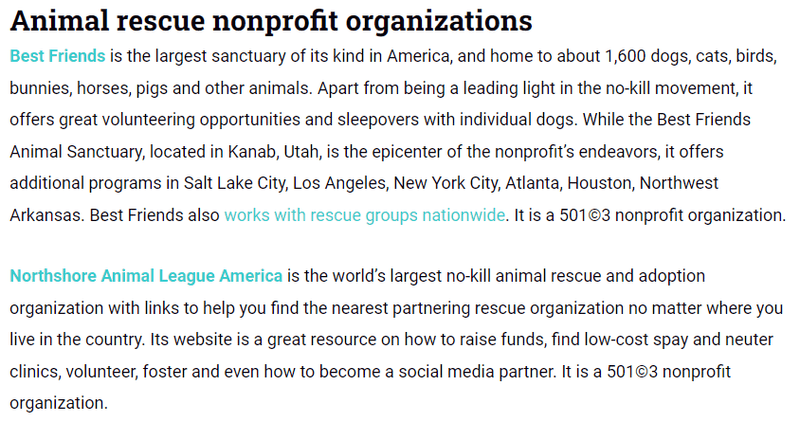Click '501©3' in the first paragraph

coord(585,215)
